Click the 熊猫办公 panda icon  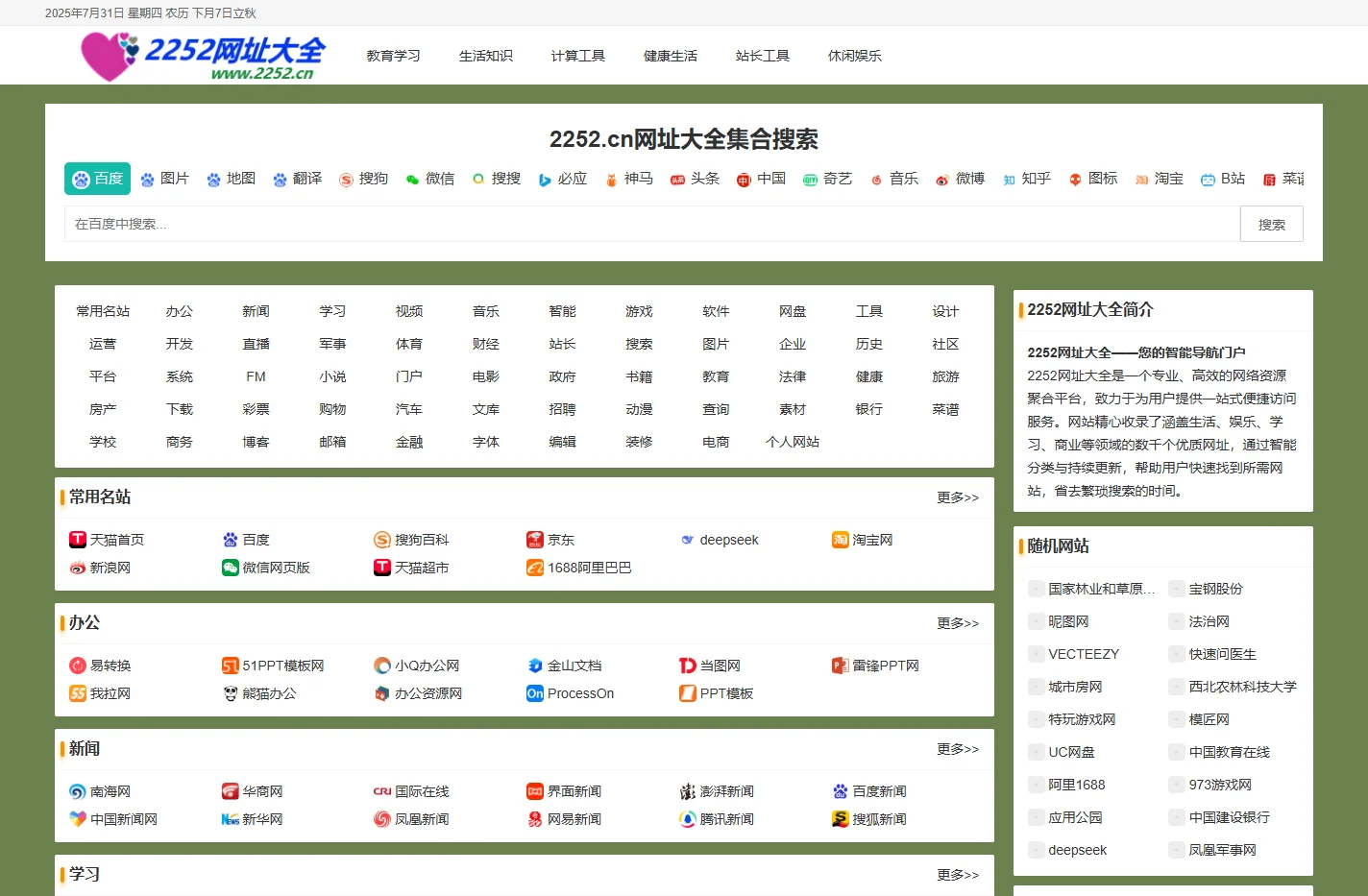pos(231,693)
